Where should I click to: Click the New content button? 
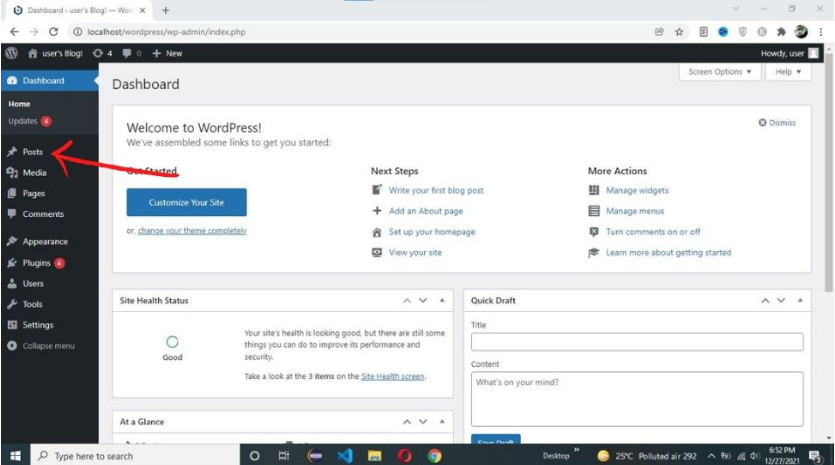pos(167,53)
